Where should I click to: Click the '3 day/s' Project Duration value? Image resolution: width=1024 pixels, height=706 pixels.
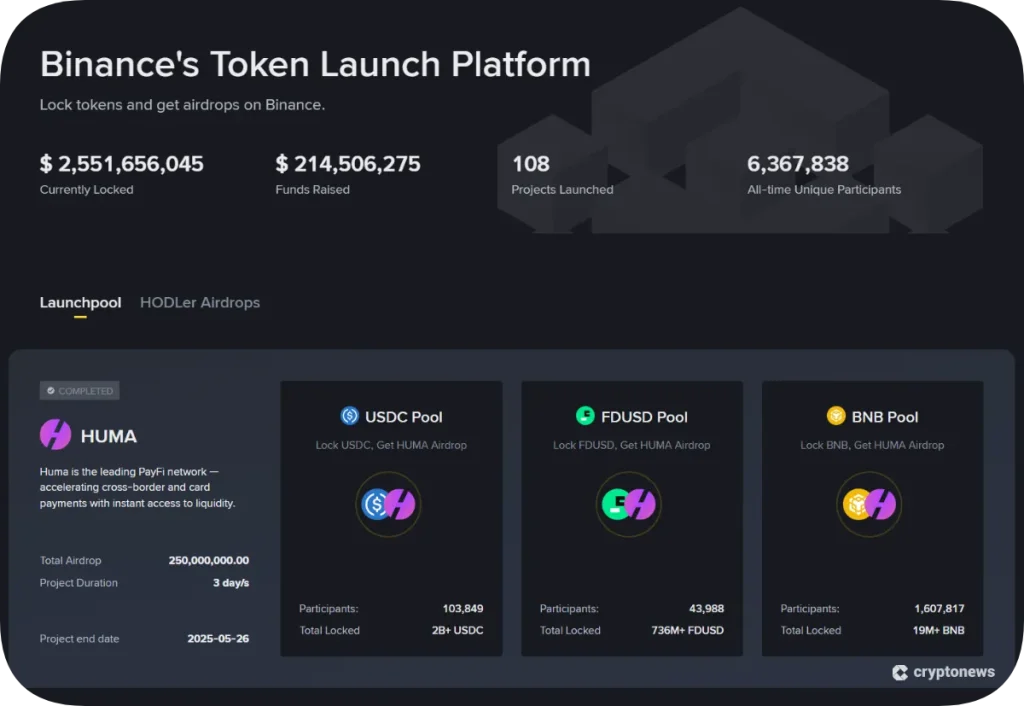pos(231,583)
